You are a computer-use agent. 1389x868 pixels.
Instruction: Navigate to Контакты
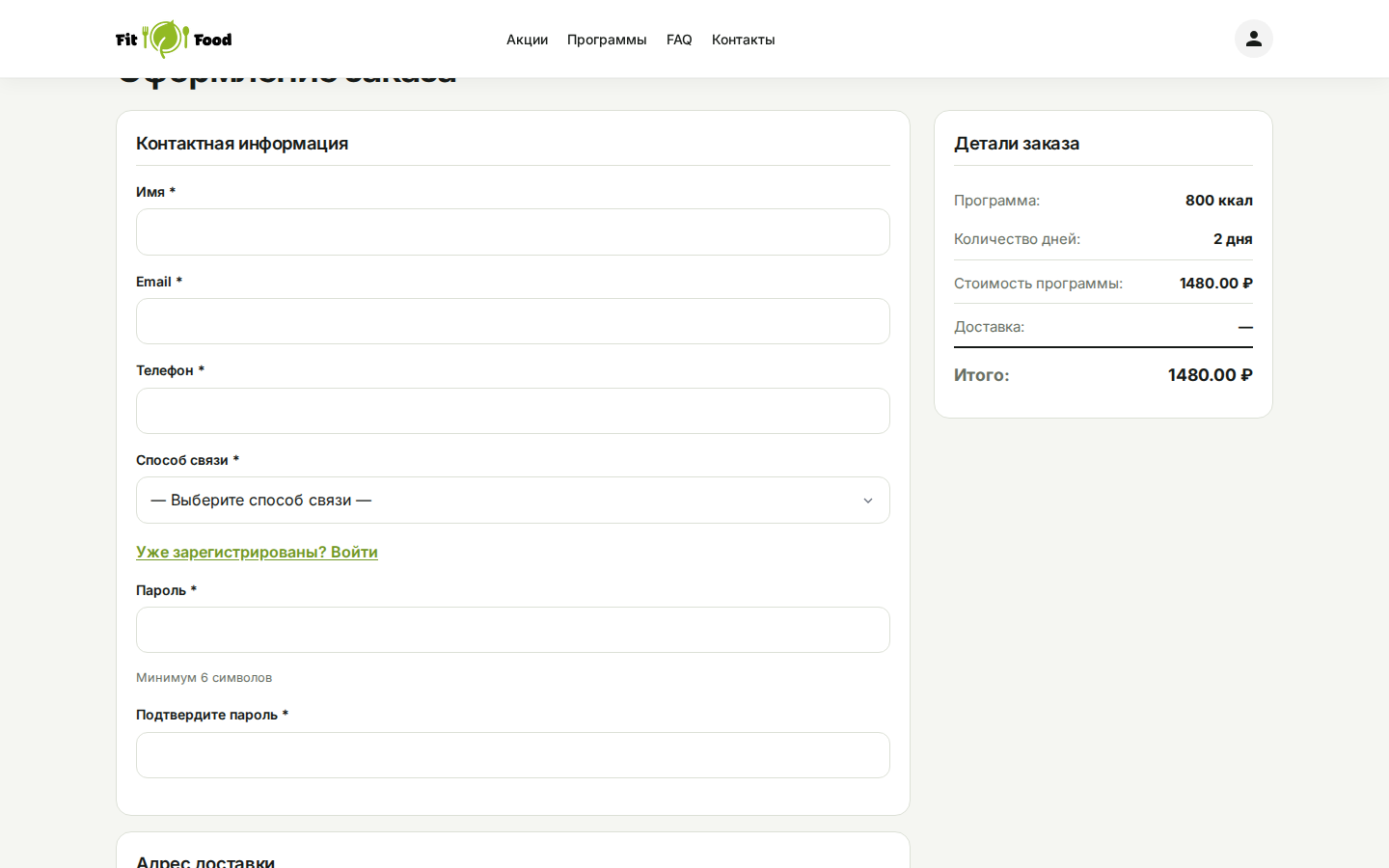743,40
